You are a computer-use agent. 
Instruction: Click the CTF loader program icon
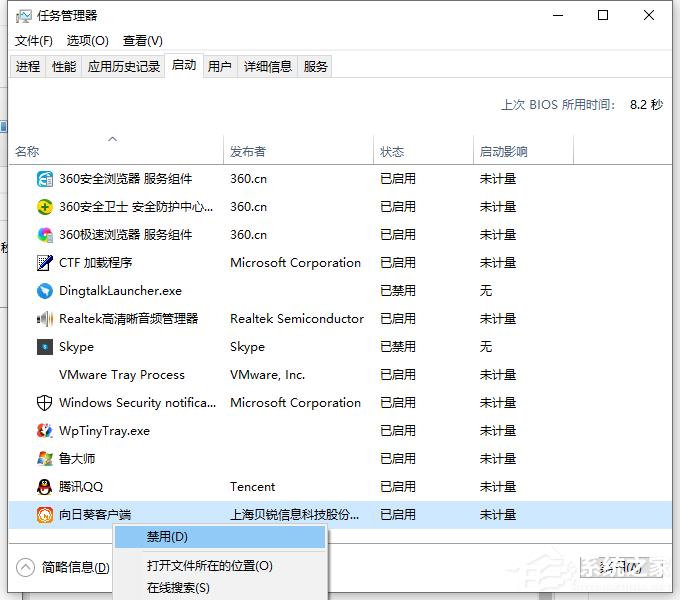(x=45, y=263)
